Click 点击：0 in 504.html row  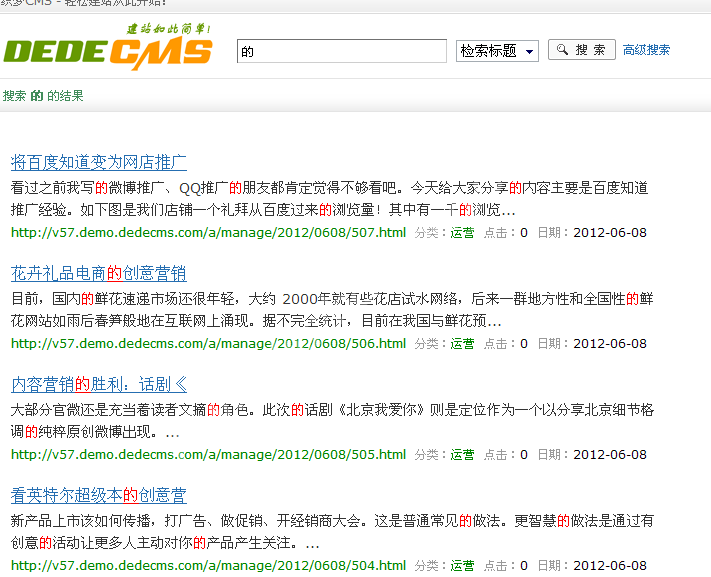pyautogui.click(x=506, y=566)
